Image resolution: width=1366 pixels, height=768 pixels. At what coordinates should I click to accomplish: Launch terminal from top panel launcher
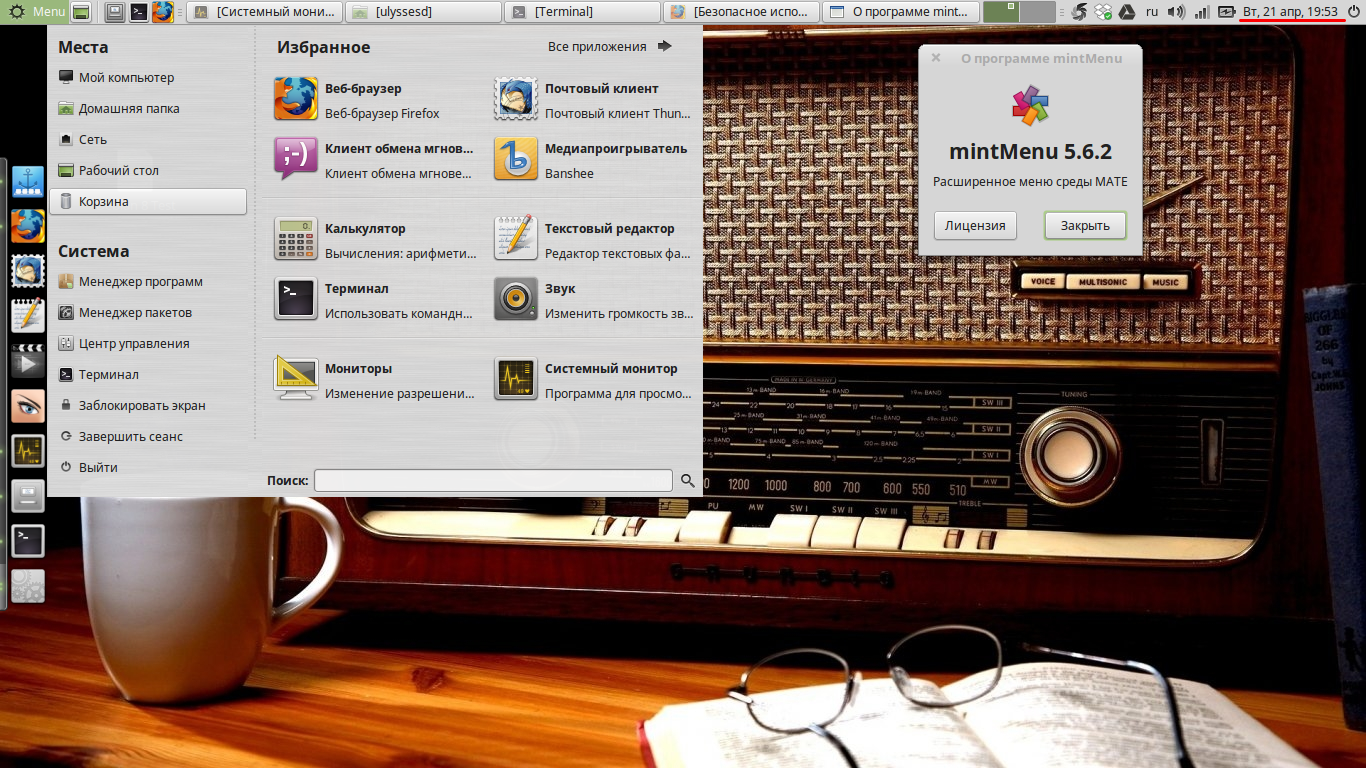[x=139, y=12]
